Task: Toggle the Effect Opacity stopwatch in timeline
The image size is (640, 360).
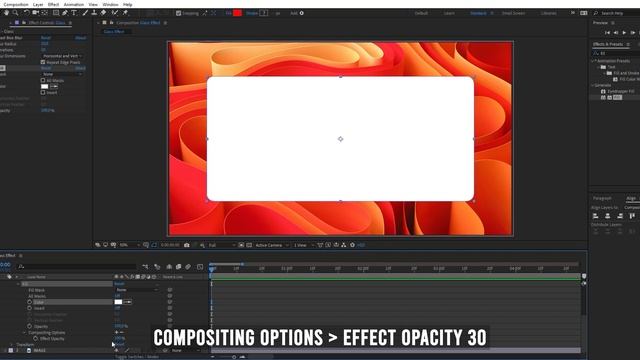Action: coord(36,338)
